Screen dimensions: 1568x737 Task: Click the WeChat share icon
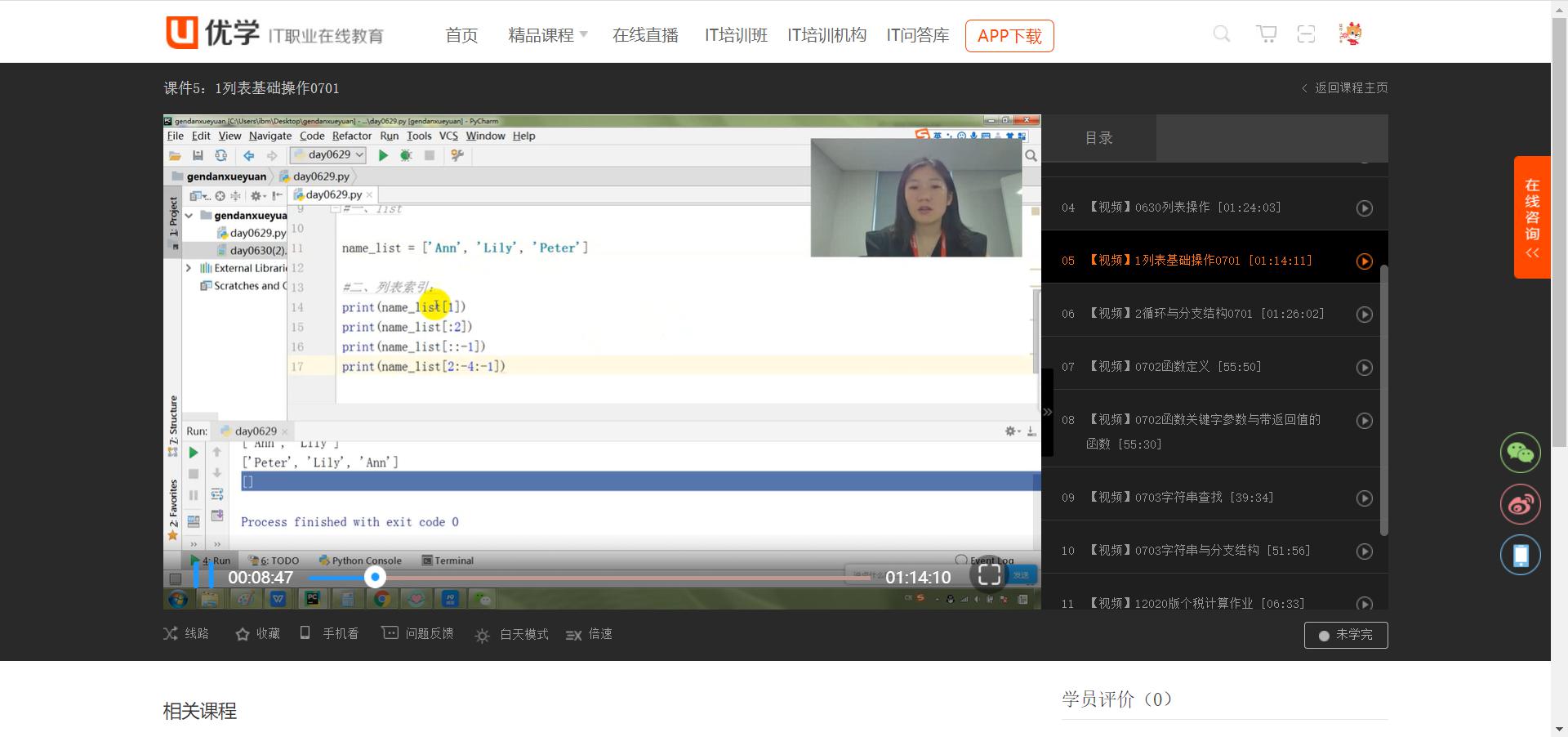point(1520,453)
